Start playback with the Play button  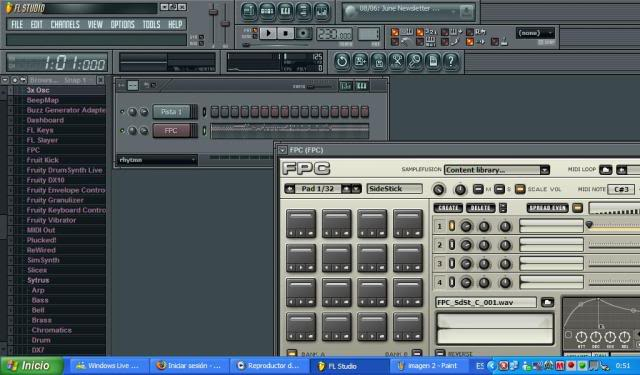coord(268,33)
